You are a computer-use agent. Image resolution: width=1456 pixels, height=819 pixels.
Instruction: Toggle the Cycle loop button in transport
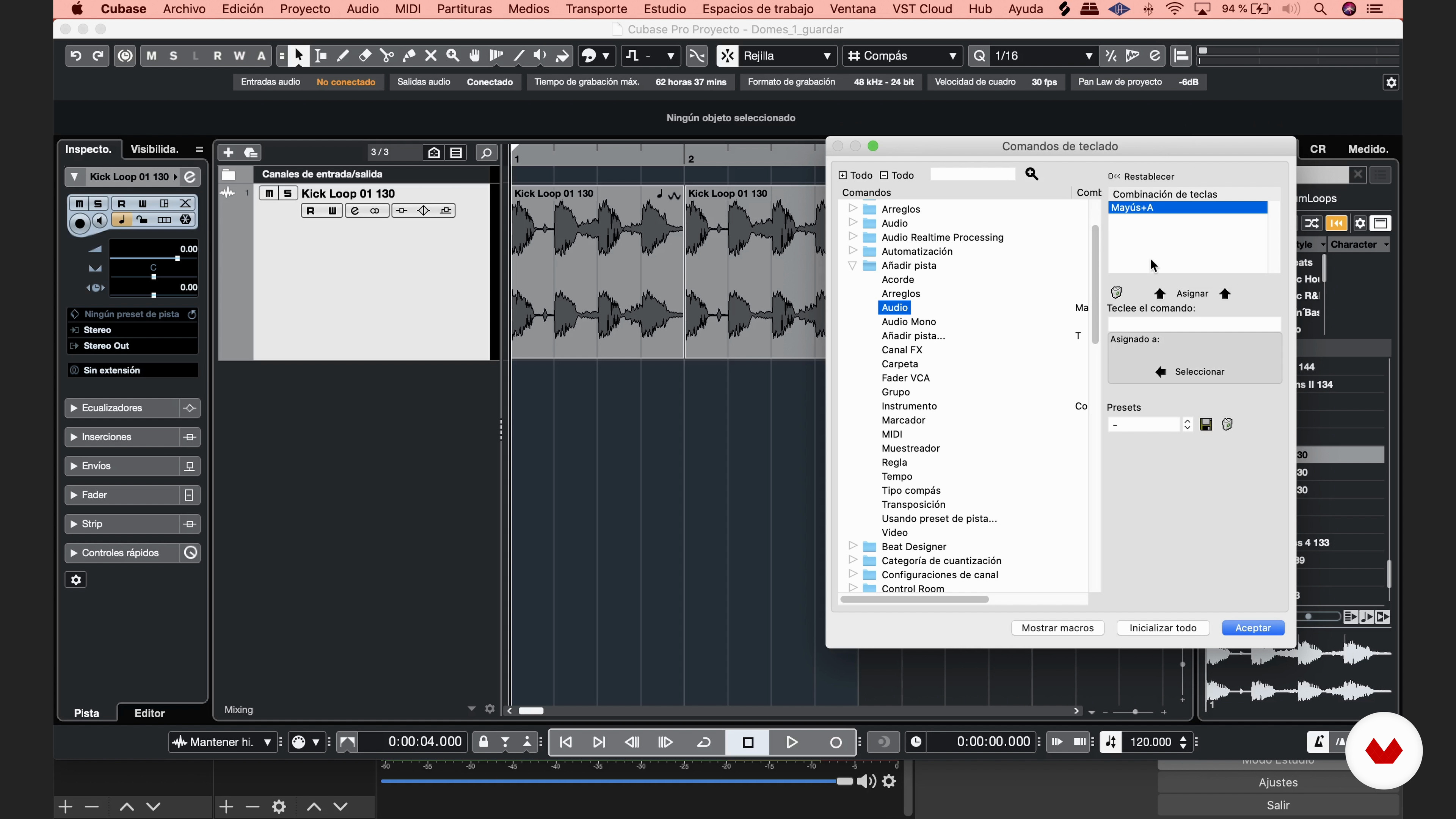click(x=704, y=742)
